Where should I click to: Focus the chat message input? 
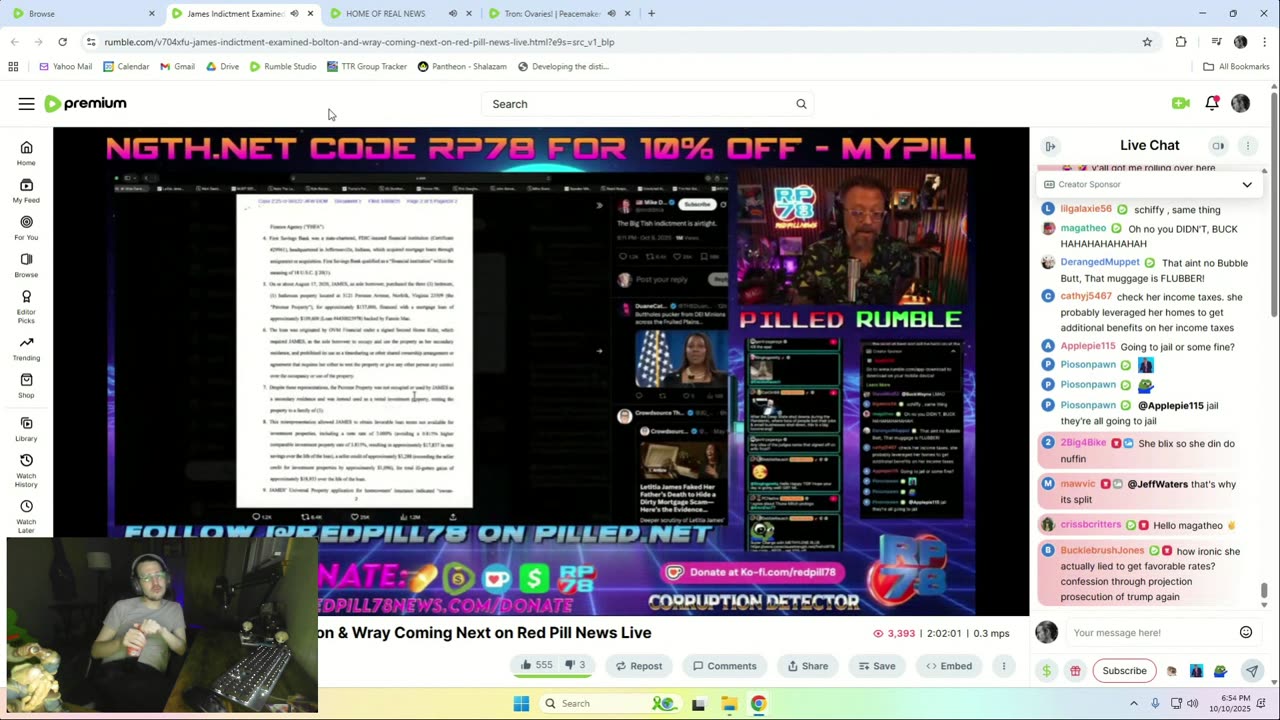1150,632
